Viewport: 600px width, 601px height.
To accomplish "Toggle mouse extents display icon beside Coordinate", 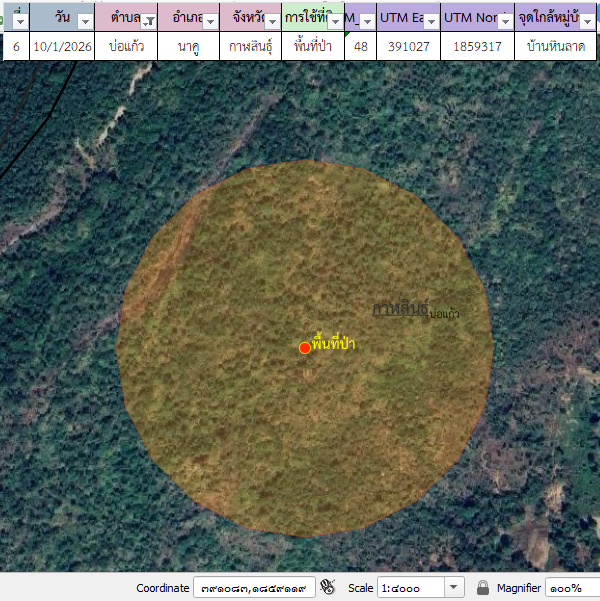I will [x=327, y=588].
